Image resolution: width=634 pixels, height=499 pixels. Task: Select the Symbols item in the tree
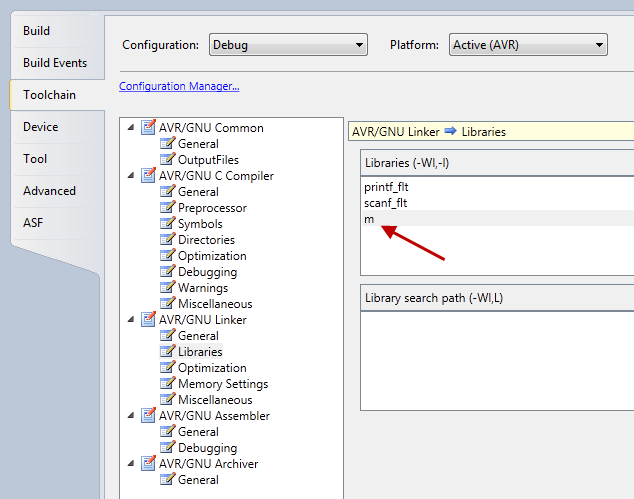pyautogui.click(x=200, y=224)
